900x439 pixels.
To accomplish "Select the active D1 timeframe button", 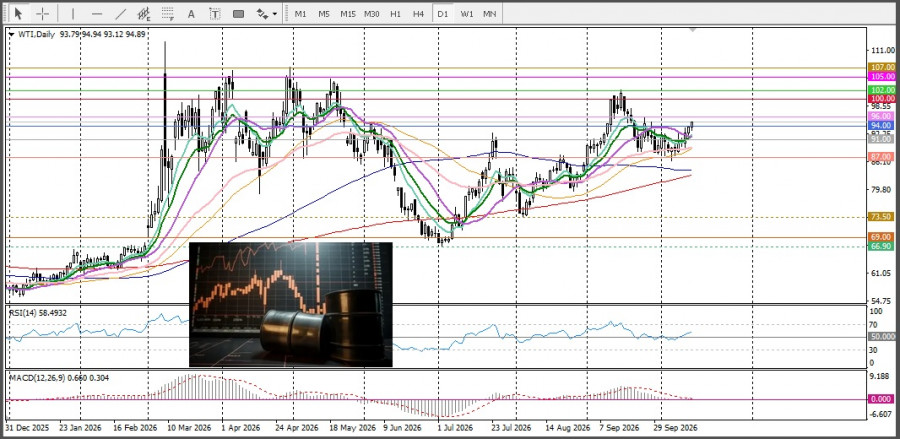I will 443,13.
